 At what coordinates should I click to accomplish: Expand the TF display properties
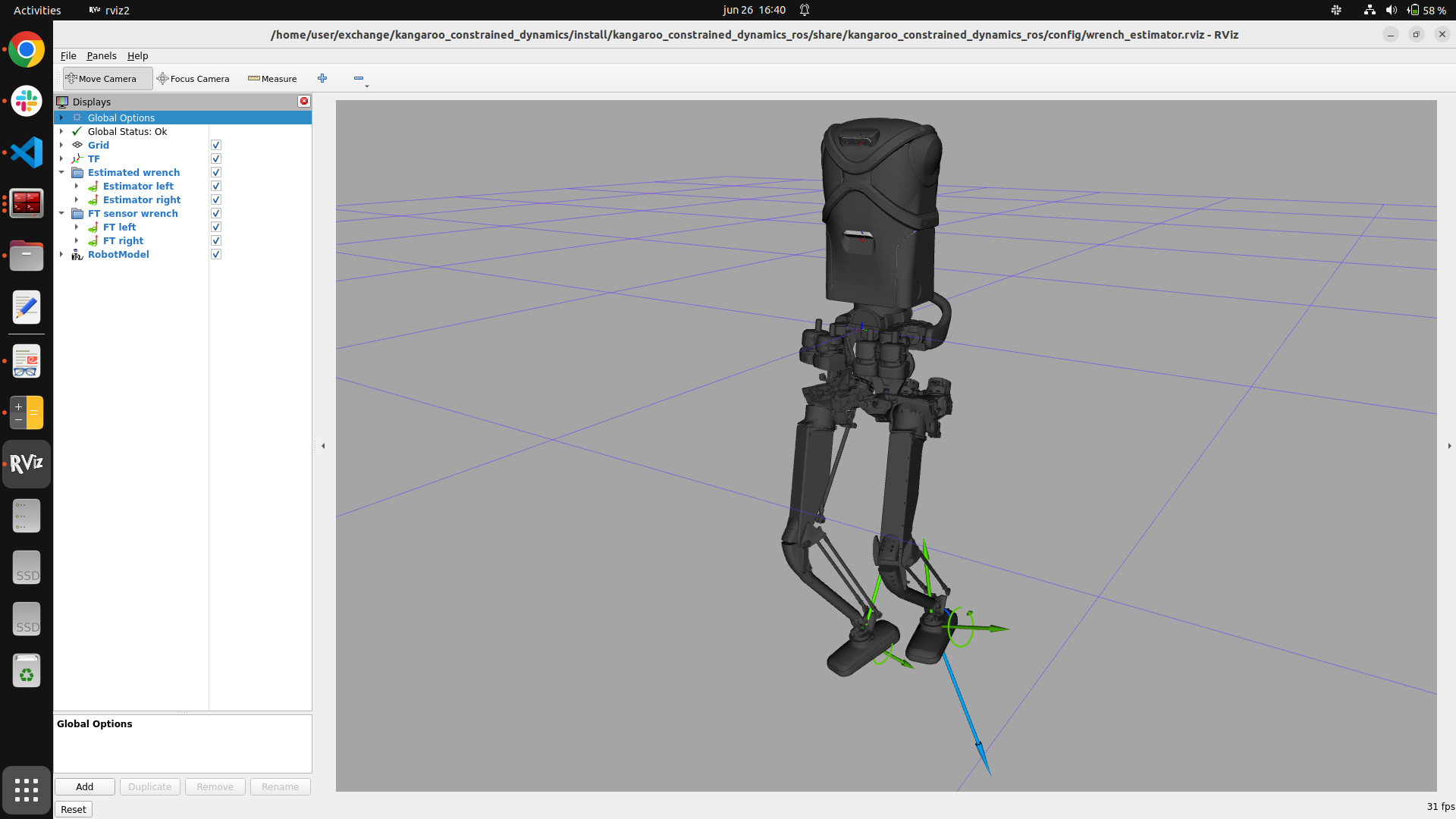[61, 158]
